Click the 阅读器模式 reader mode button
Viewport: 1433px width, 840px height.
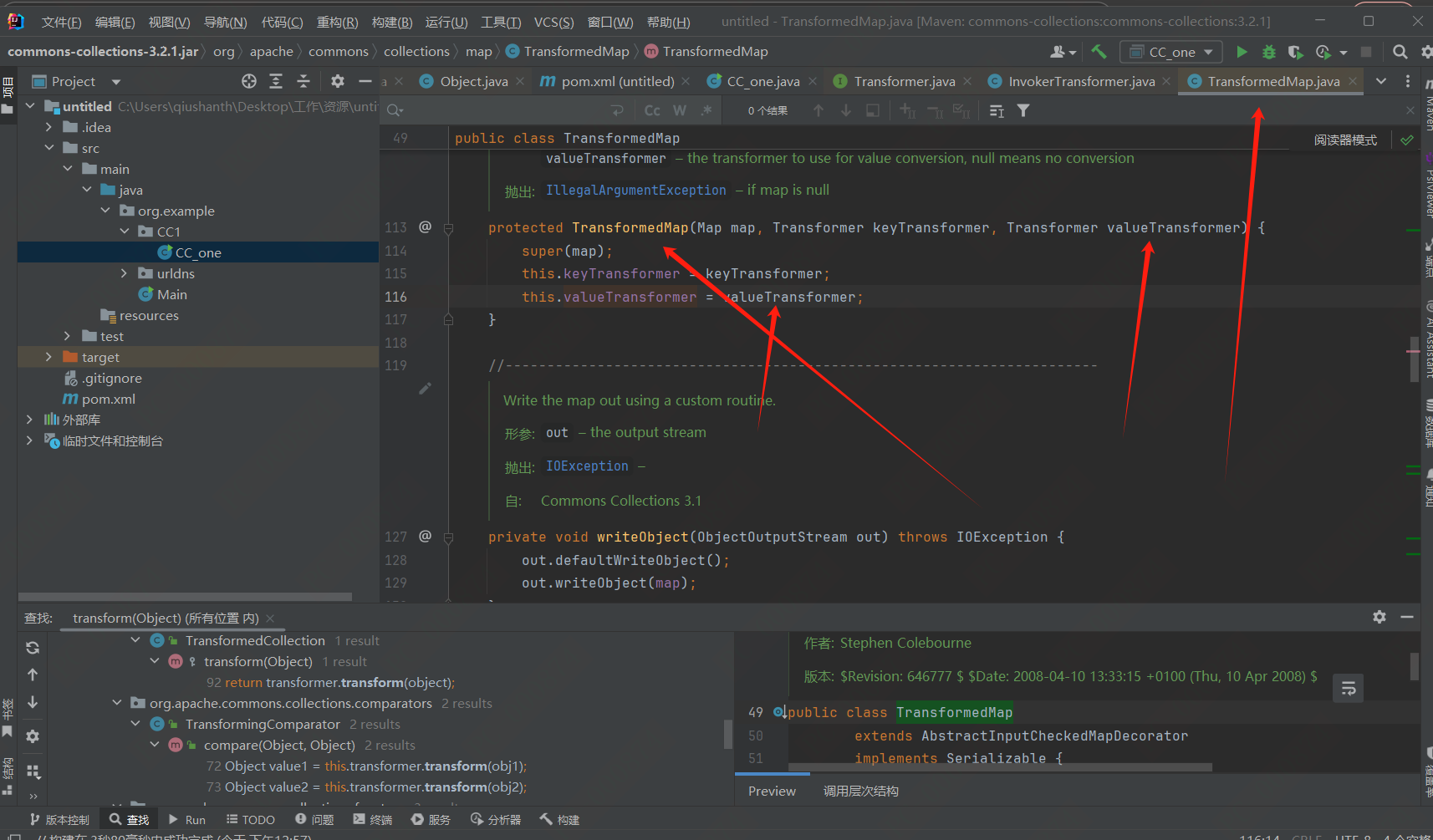[1344, 140]
